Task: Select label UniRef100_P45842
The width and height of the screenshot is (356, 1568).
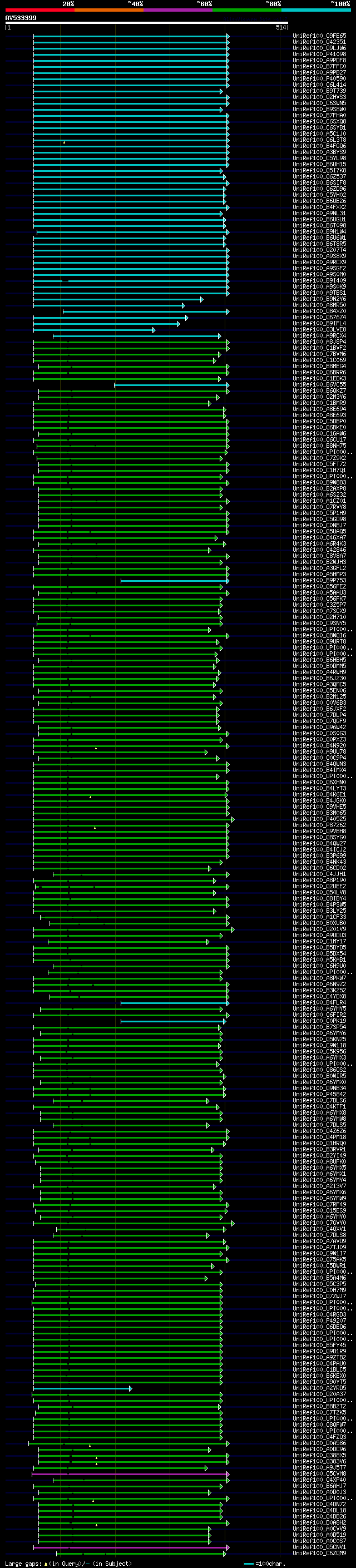Action: pos(319,1094)
